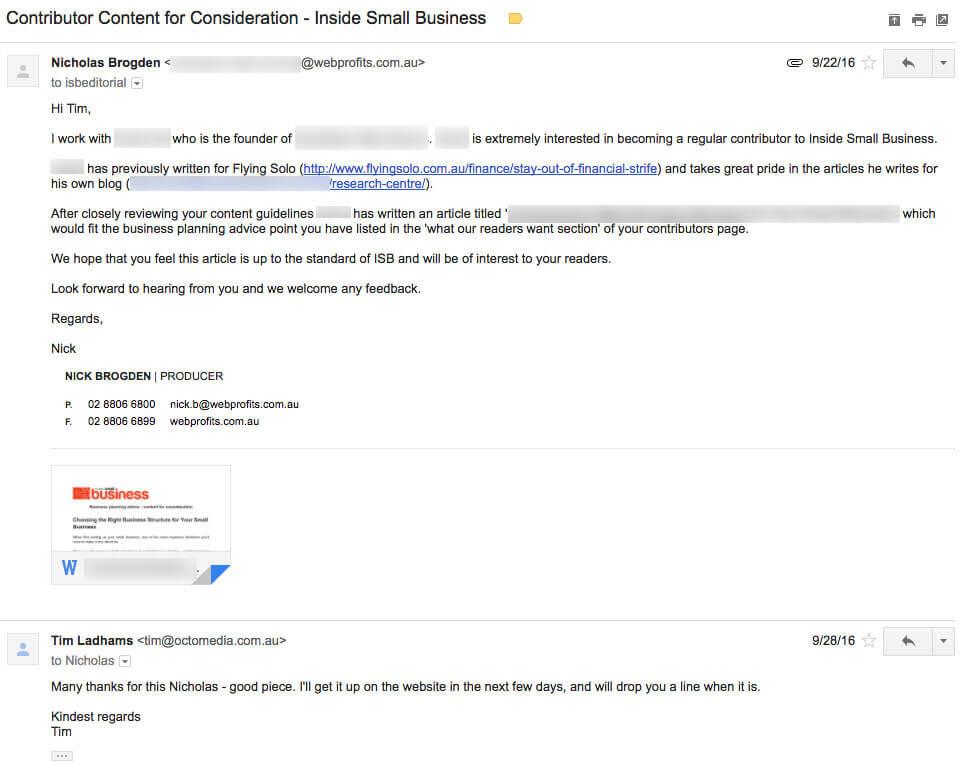Image resolution: width=961 pixels, height=766 pixels.
Task: Show details arrow next to 'to Nicholas'
Action: click(125, 661)
